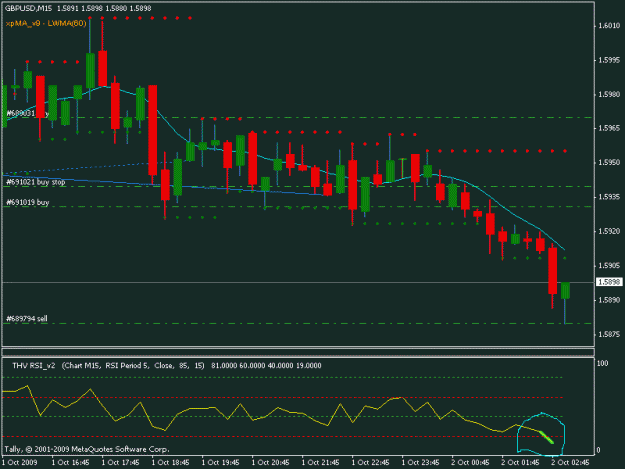
Task: Click the 1 Oct 19:45 time label
Action: (220, 463)
